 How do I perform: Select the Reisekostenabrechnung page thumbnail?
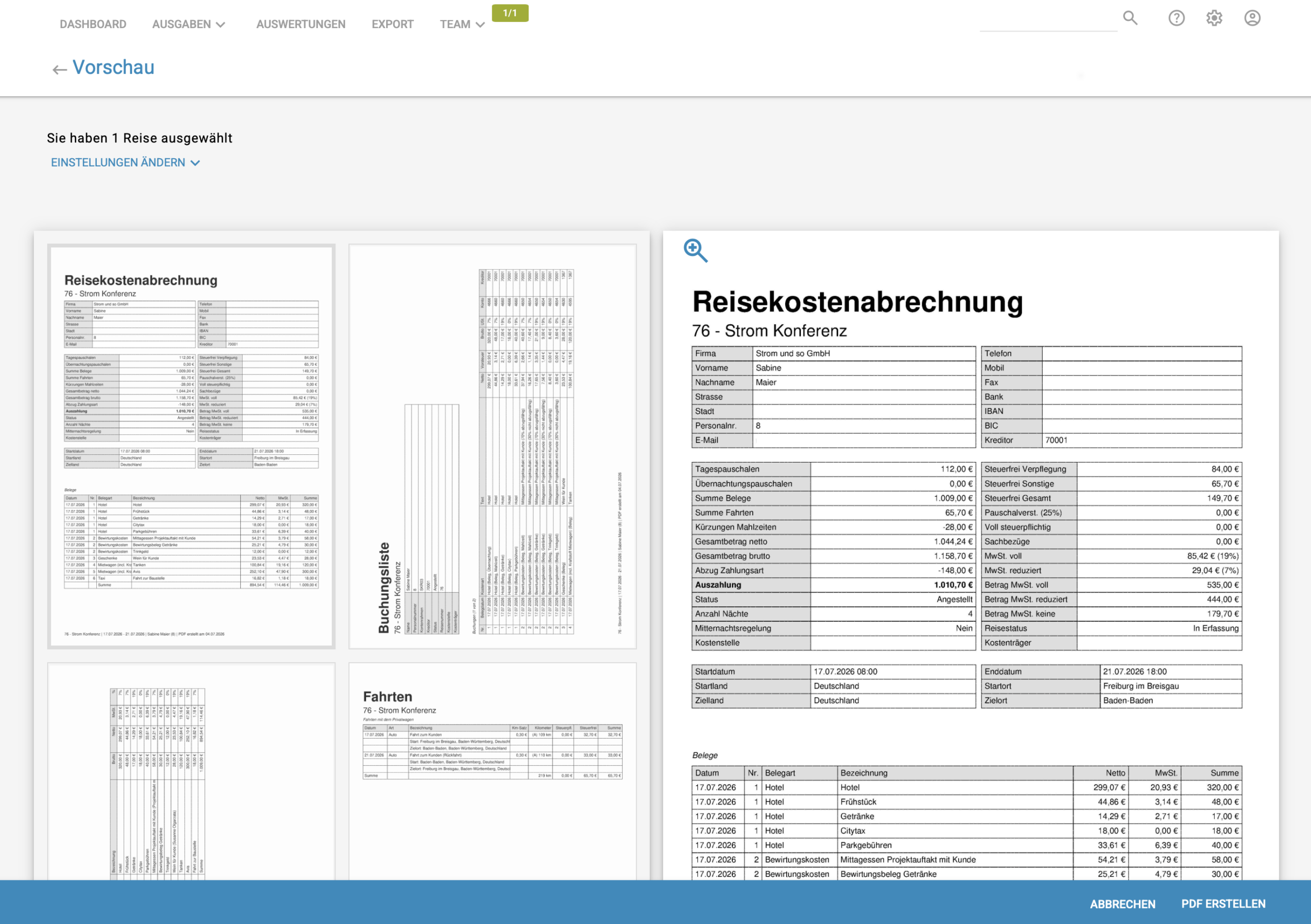(192, 447)
